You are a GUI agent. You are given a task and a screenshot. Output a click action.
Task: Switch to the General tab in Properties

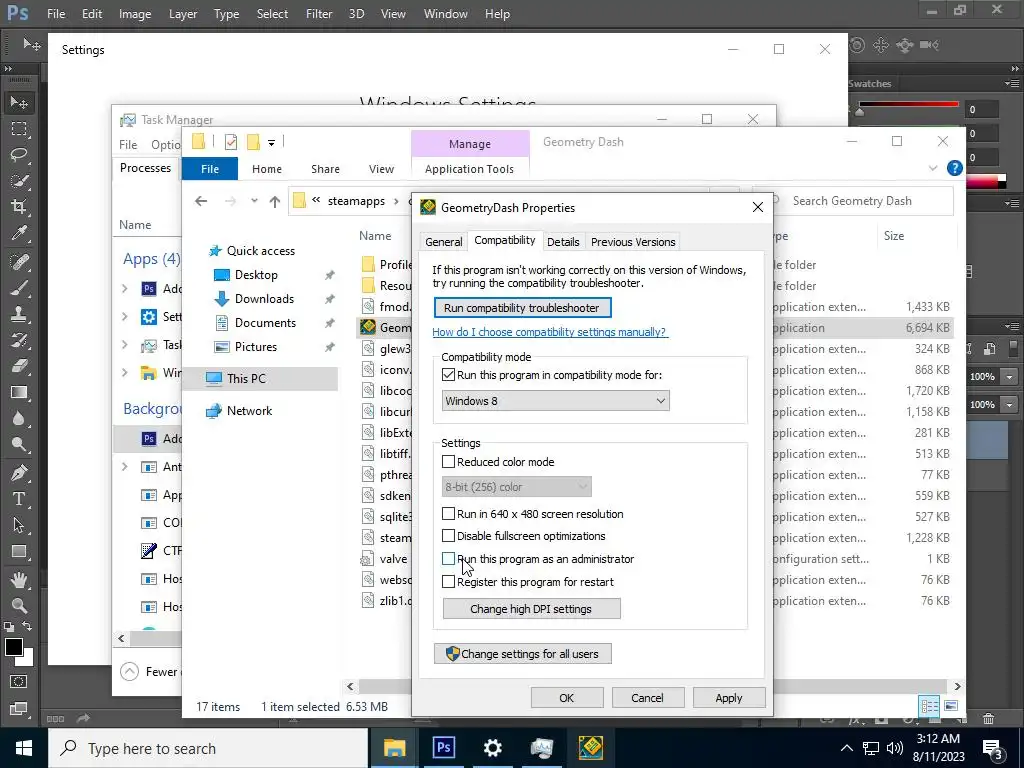pyautogui.click(x=443, y=242)
